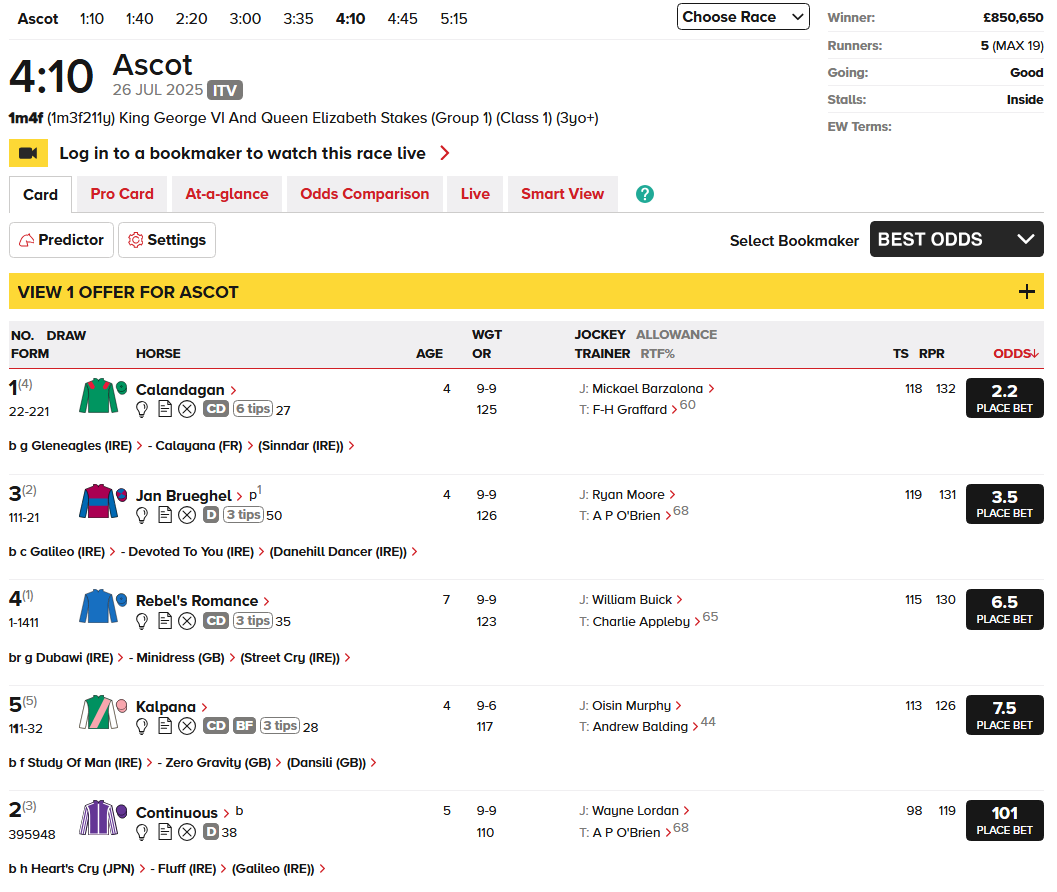Click the crossed-circle icon for Continuous
1057x892 pixels.
coord(187,832)
